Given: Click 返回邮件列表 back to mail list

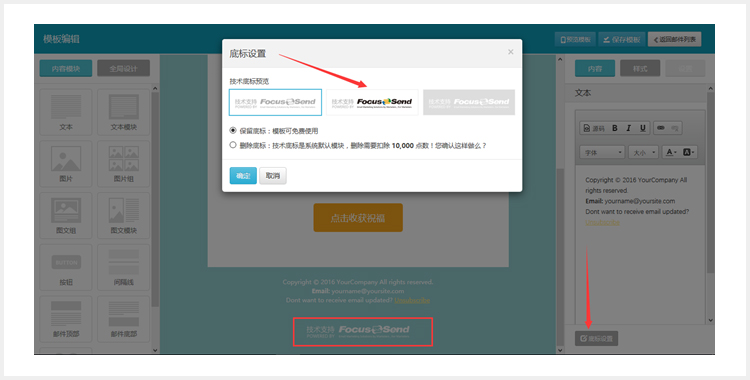Looking at the screenshot, I should [674, 39].
